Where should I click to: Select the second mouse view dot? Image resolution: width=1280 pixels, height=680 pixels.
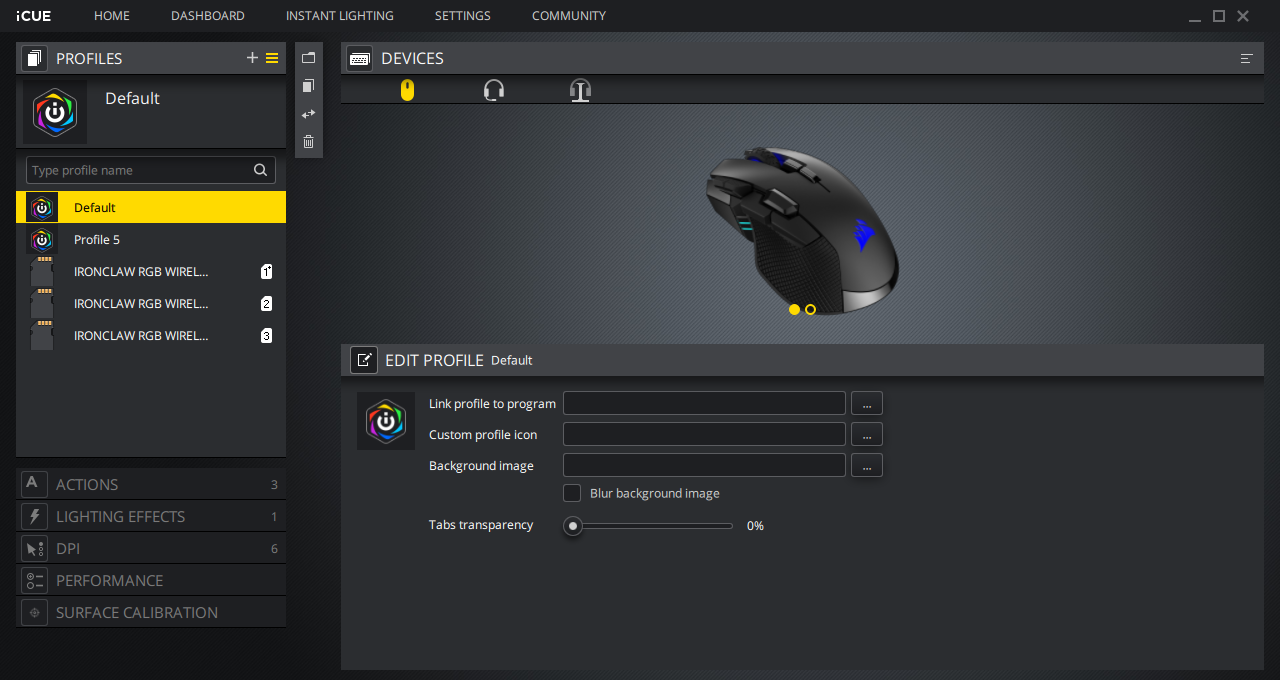point(810,310)
